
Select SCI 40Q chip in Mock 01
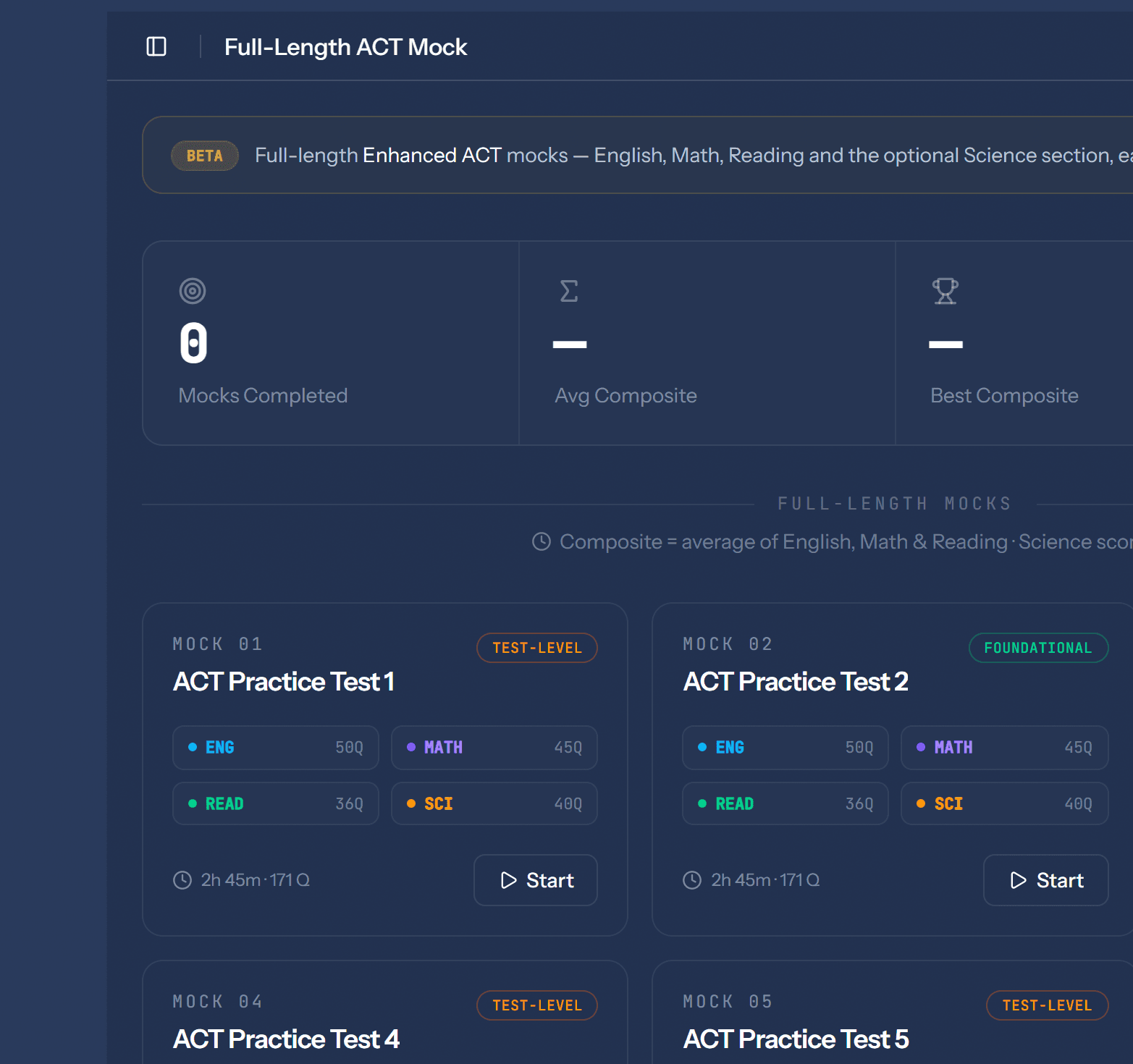click(494, 803)
